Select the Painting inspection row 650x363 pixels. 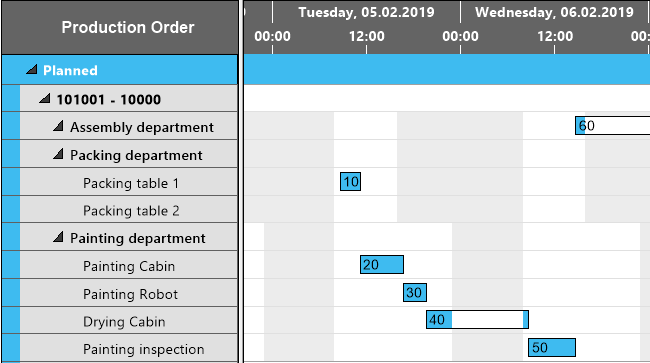(129, 348)
